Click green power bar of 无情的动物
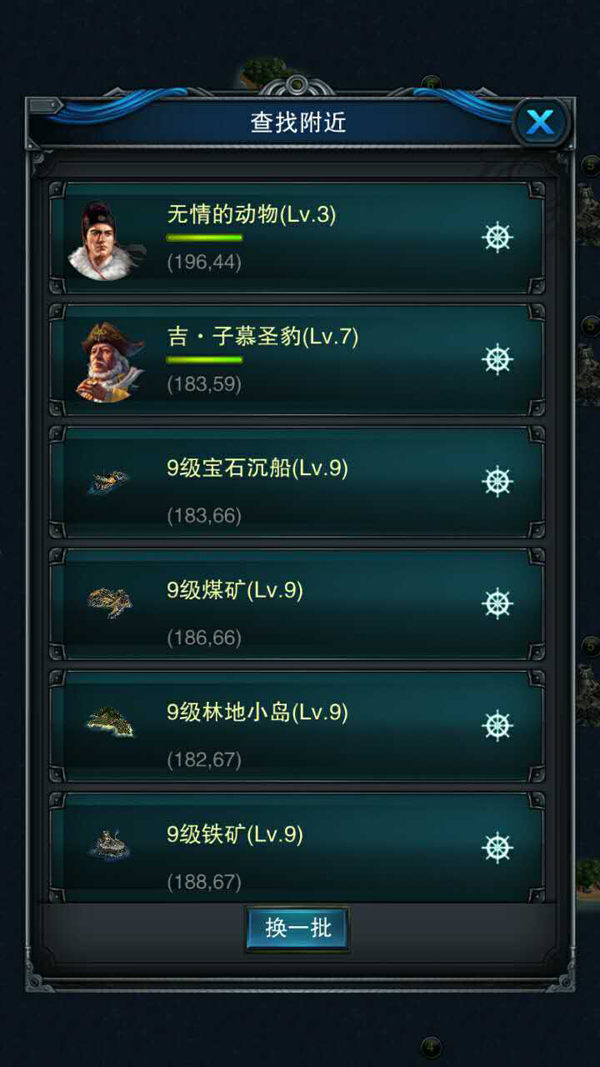 coord(204,238)
